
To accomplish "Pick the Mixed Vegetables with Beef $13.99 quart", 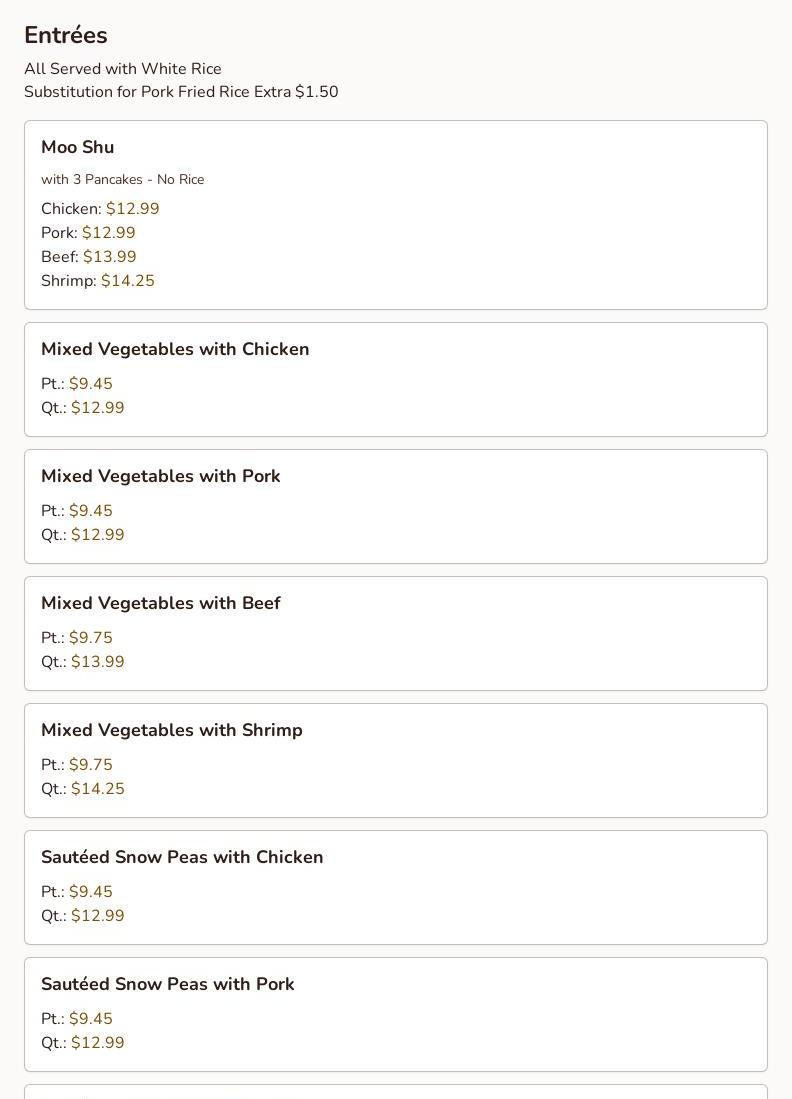I will 97,662.
